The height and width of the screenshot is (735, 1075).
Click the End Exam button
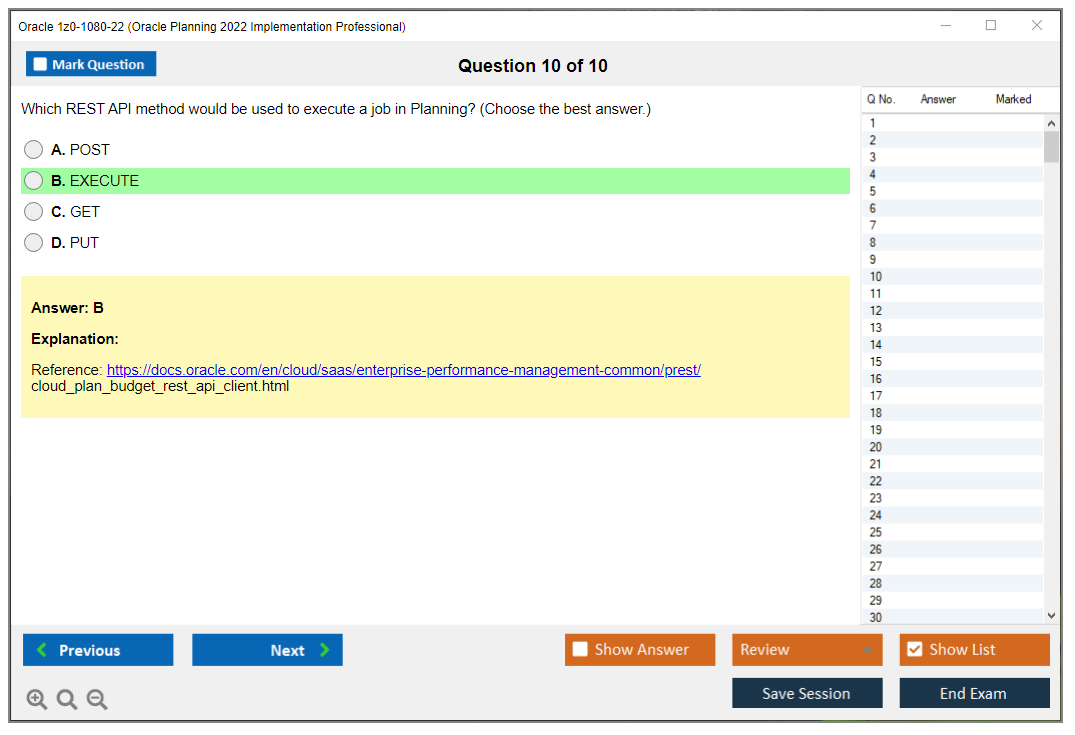pos(974,692)
